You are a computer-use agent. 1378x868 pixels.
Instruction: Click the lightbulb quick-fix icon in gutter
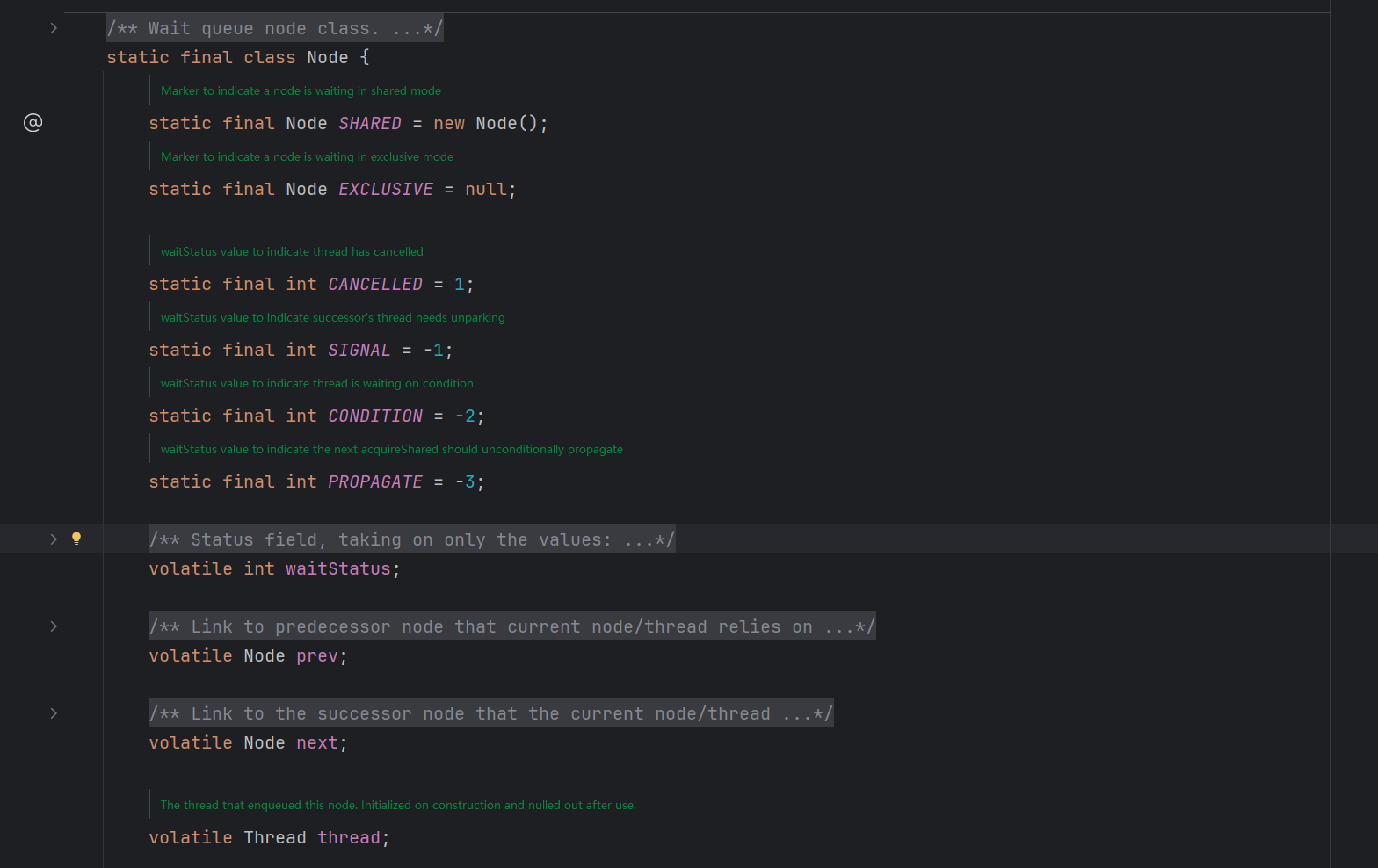pos(76,539)
